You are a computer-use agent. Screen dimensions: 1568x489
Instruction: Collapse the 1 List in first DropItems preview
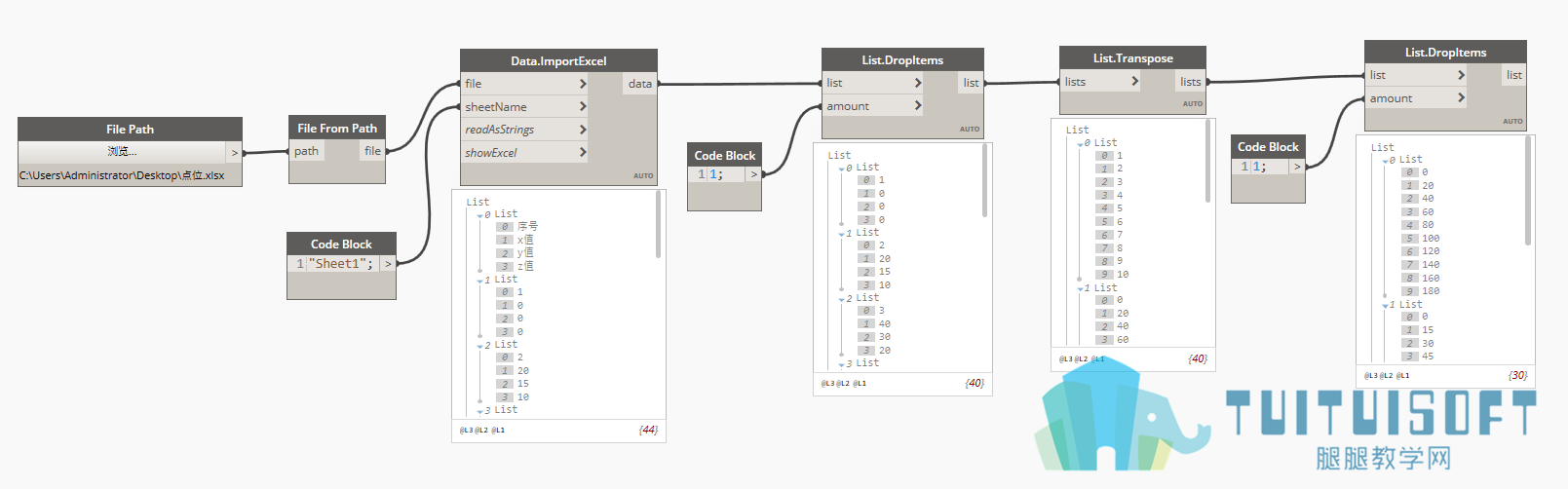tap(842, 234)
